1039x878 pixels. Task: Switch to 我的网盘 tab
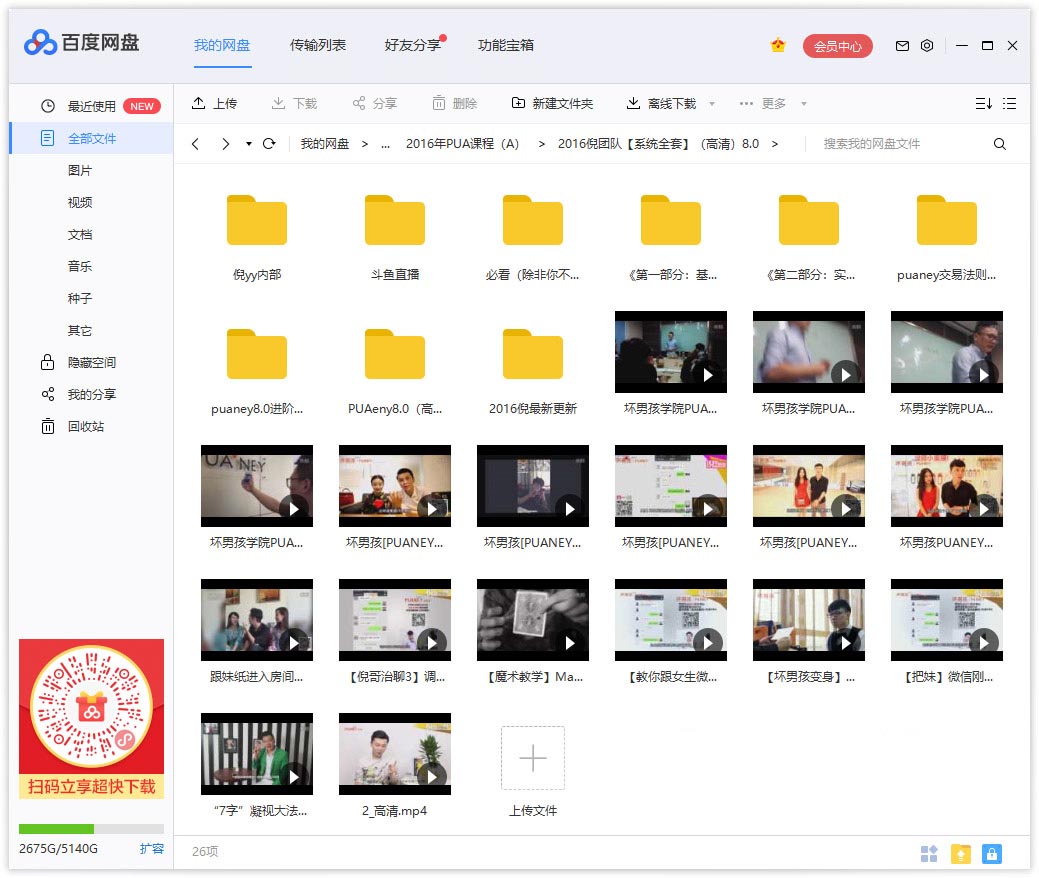coord(222,45)
